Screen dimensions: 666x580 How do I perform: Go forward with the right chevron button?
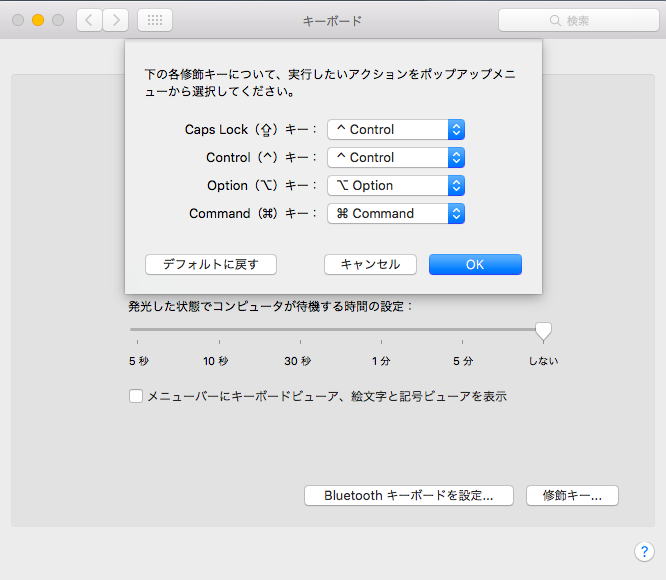pos(116,20)
